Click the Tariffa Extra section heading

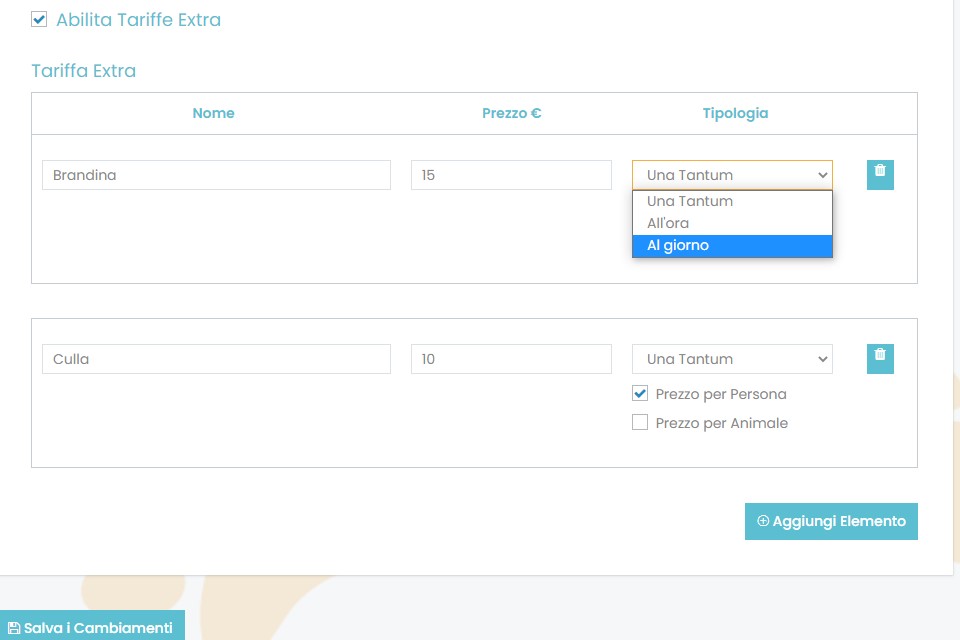tap(84, 71)
